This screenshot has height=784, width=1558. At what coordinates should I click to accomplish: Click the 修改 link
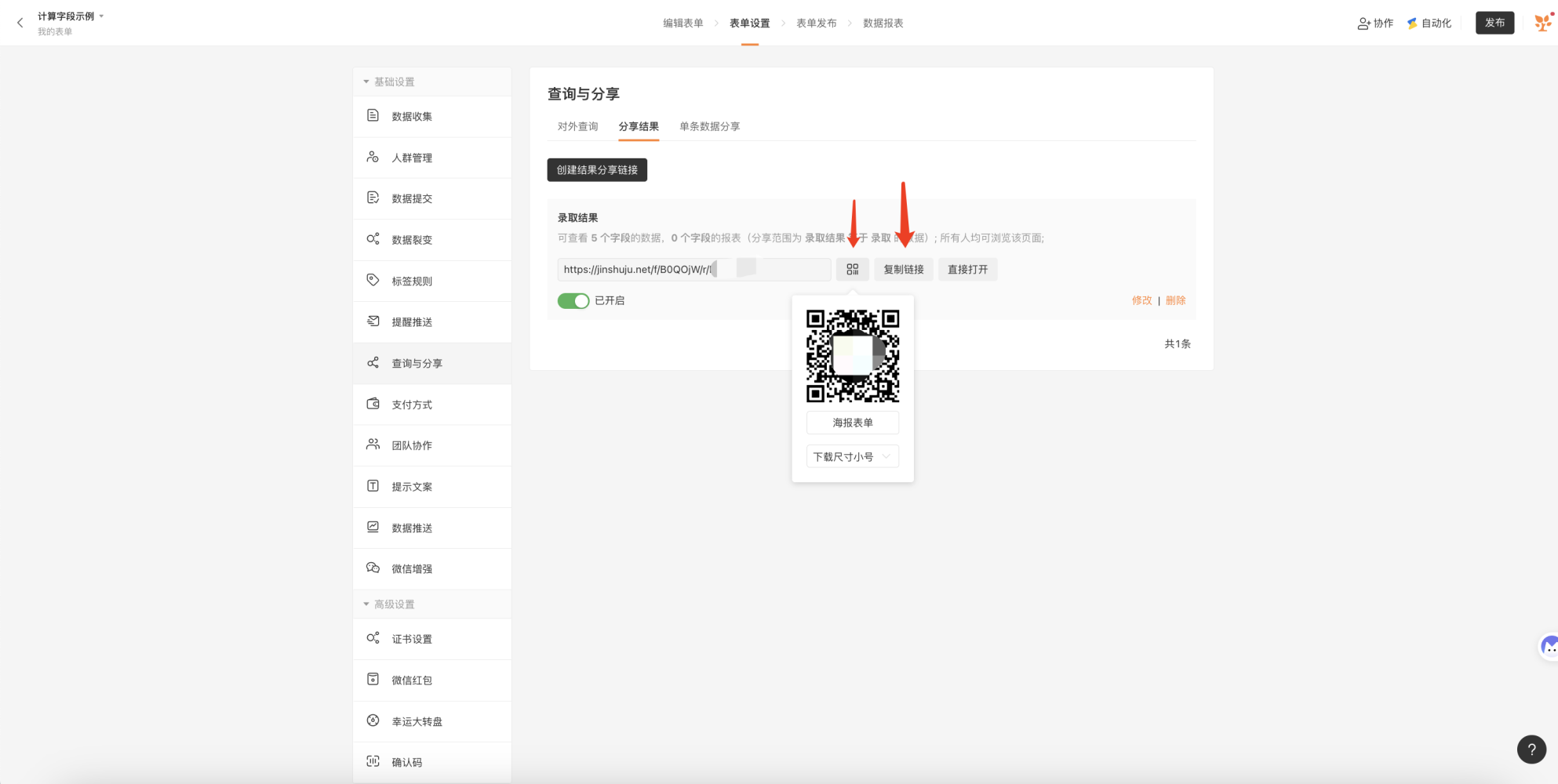[x=1142, y=300]
